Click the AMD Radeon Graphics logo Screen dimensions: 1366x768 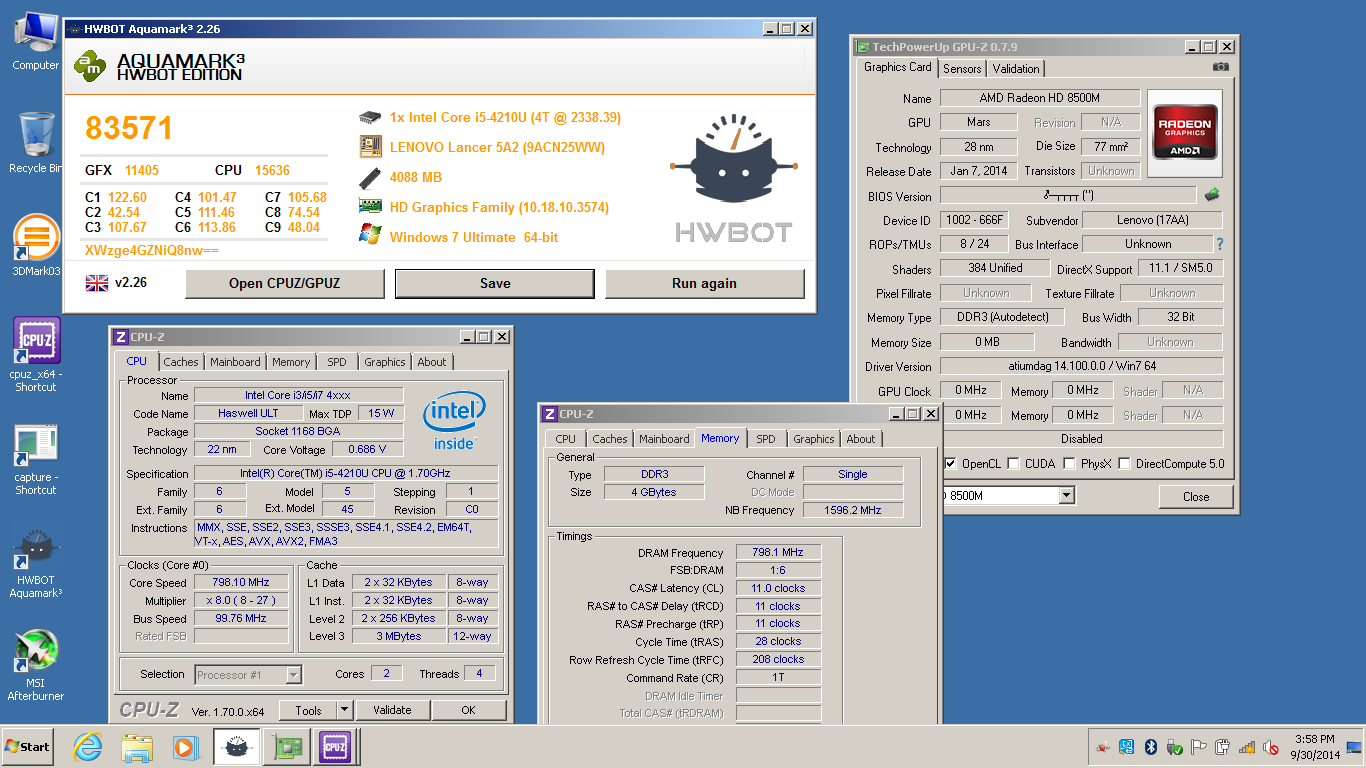click(x=1184, y=133)
